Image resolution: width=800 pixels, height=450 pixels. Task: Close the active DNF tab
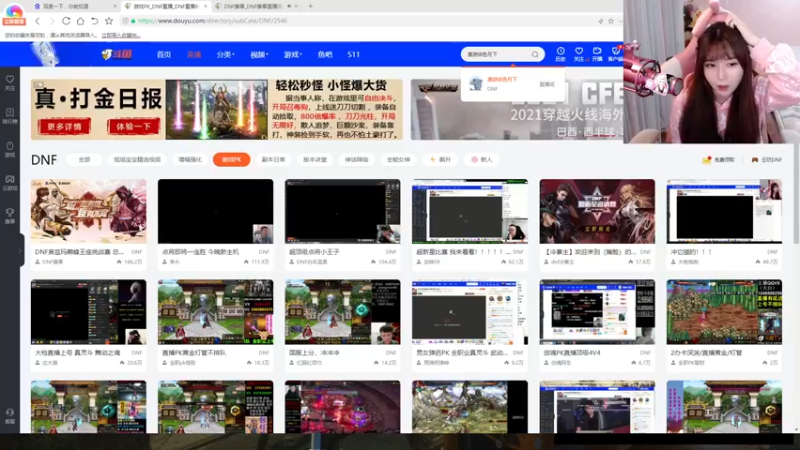click(206, 6)
